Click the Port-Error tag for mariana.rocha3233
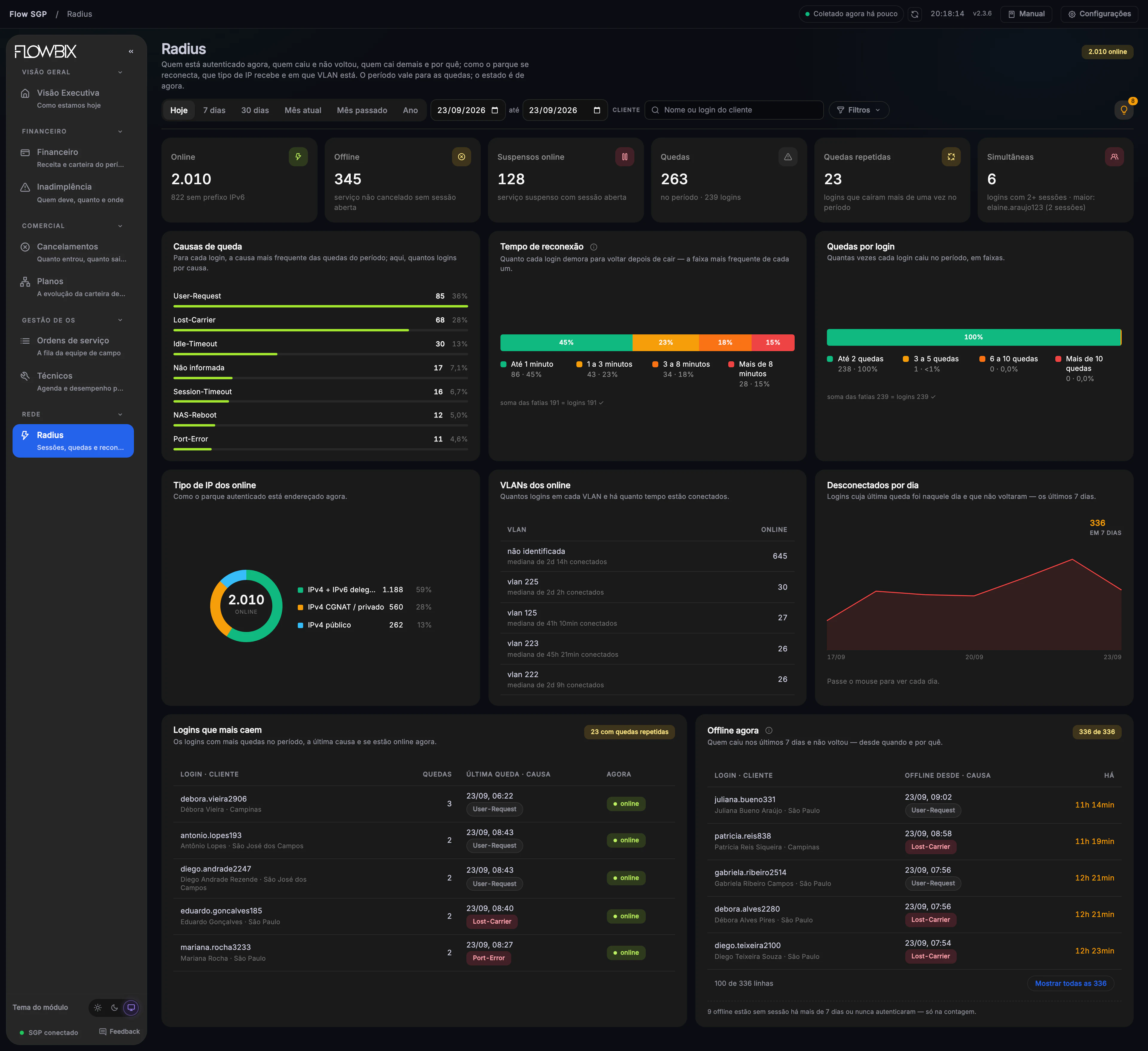The height and width of the screenshot is (1051, 1148). tap(488, 958)
